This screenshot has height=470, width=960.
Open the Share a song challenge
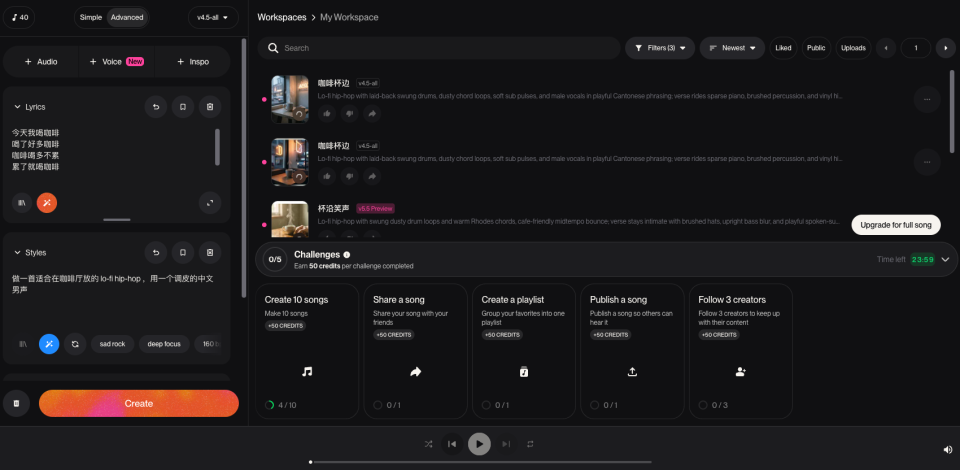(415, 351)
